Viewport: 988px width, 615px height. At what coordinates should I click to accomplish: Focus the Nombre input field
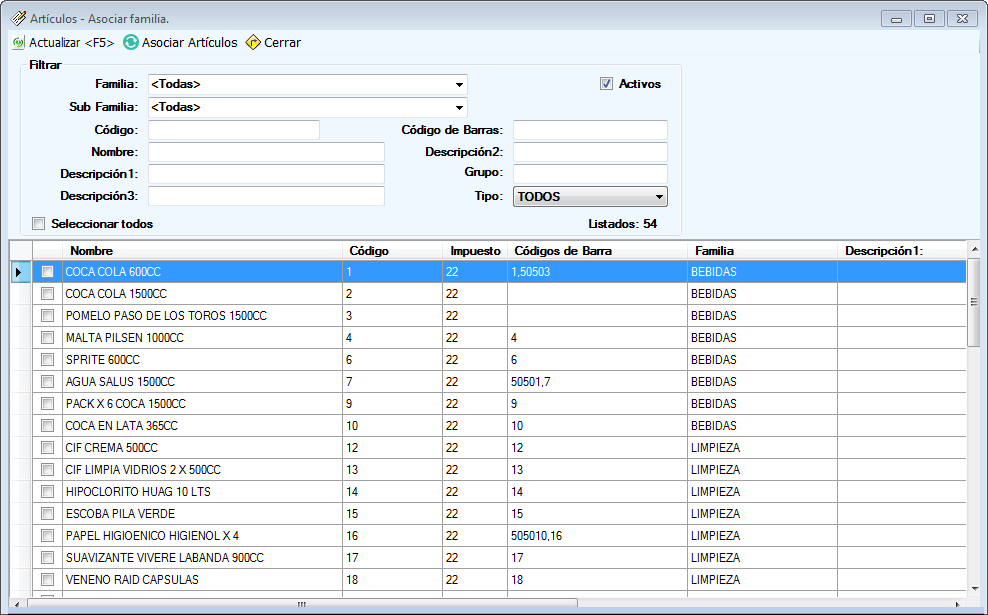(x=267, y=152)
